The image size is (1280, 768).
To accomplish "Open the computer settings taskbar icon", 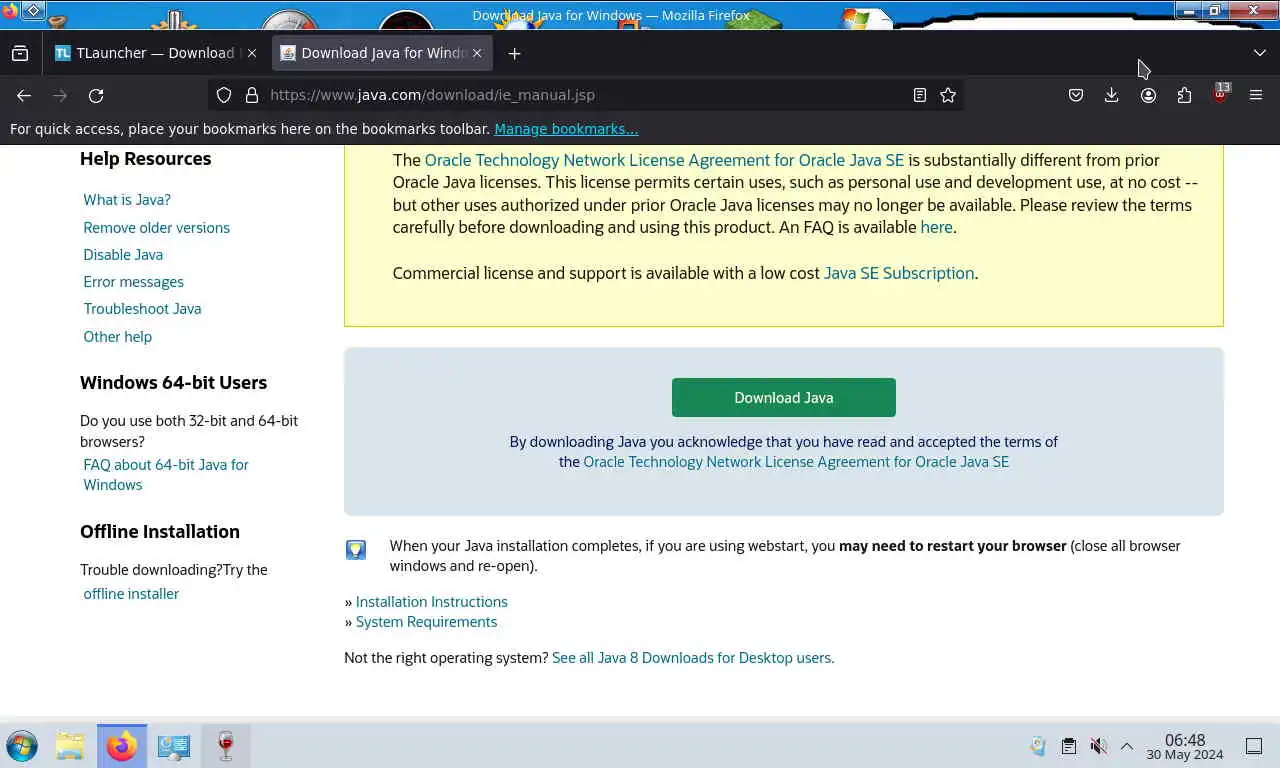I will [x=174, y=746].
